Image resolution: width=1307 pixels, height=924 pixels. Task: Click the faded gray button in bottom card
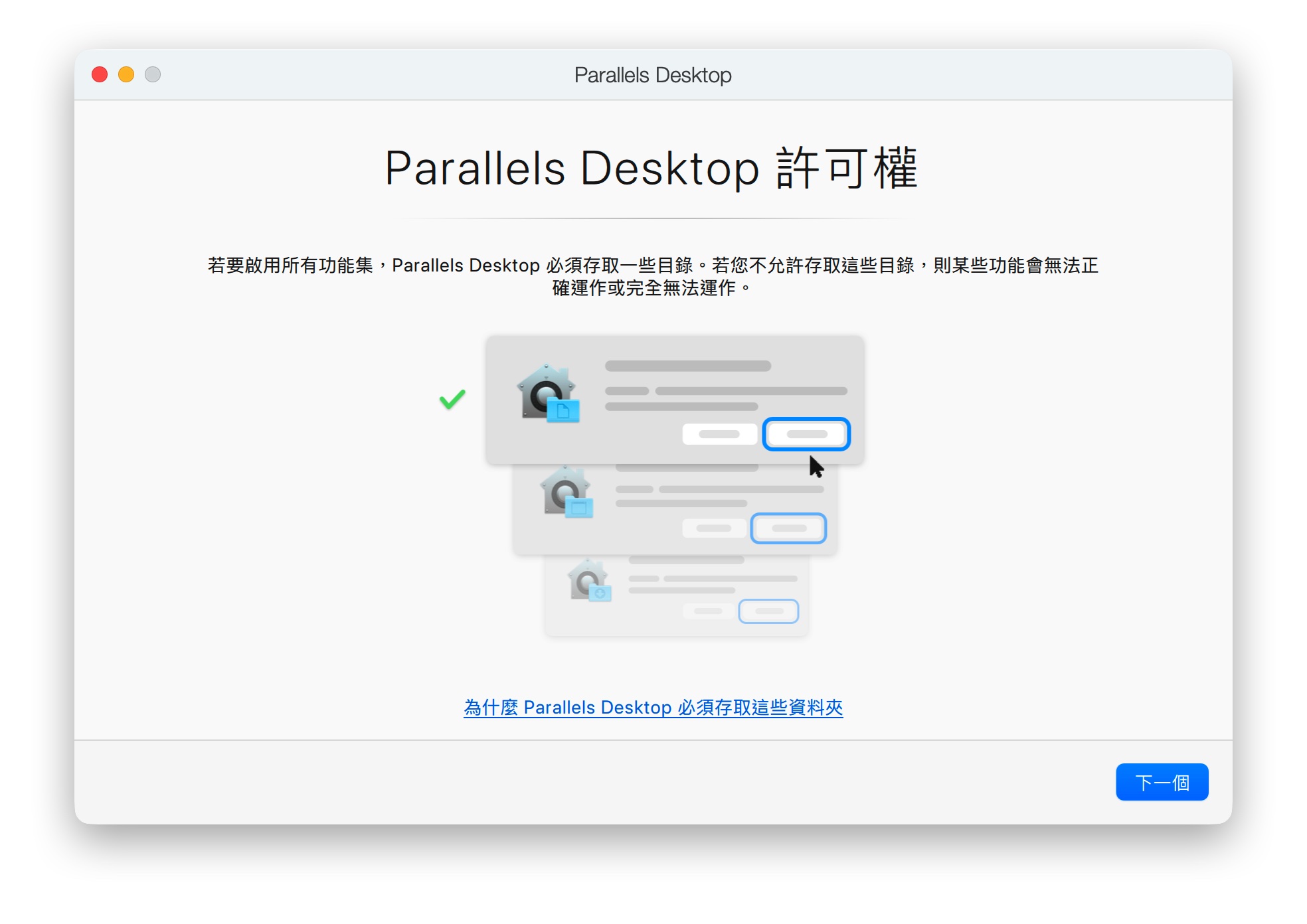(x=708, y=611)
